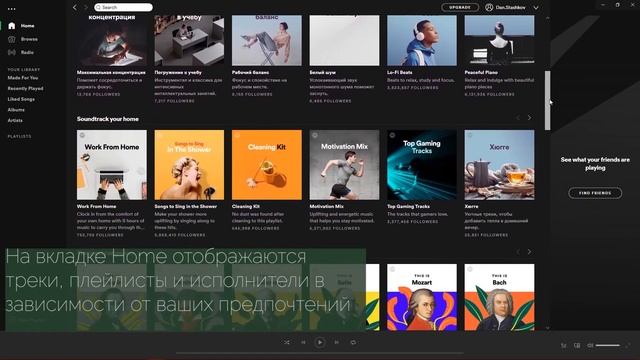Open the Белый шум playlist cover
Image resolution: width=640 pixels, height=360 pixels.
[x=344, y=40]
